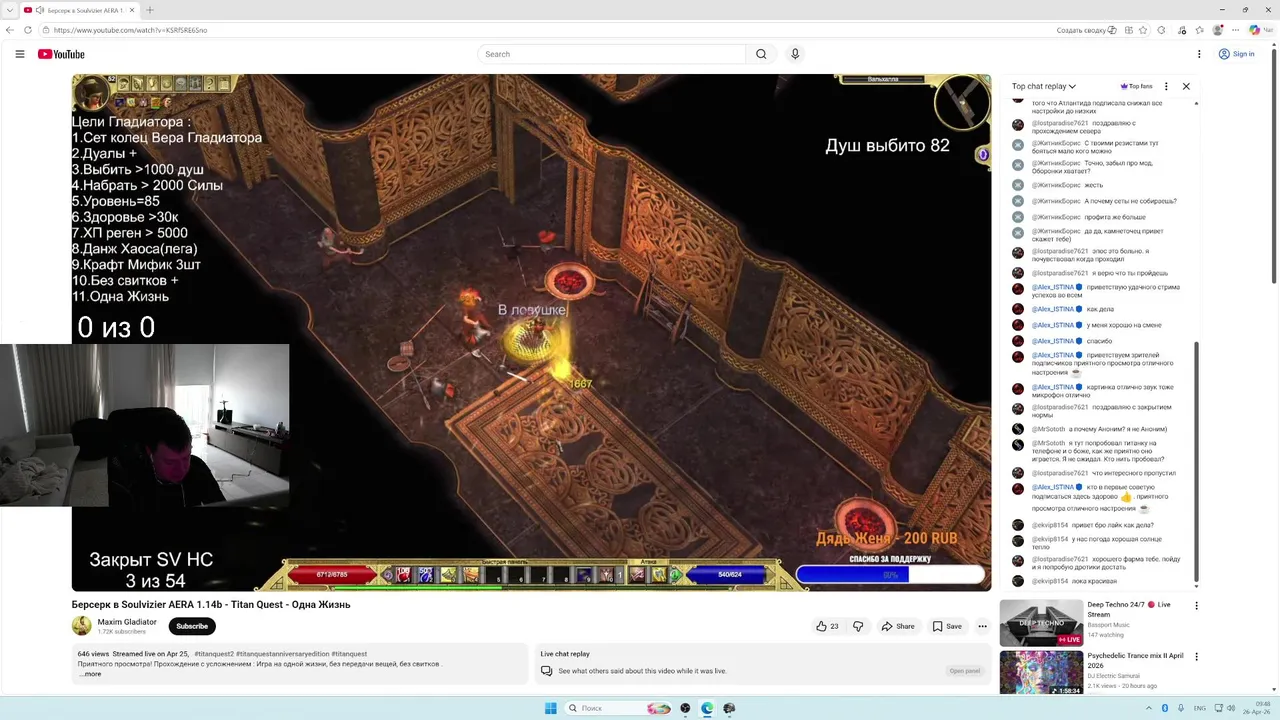Open Deep Techno 24/7 live stream thumbnail

tap(1041, 622)
